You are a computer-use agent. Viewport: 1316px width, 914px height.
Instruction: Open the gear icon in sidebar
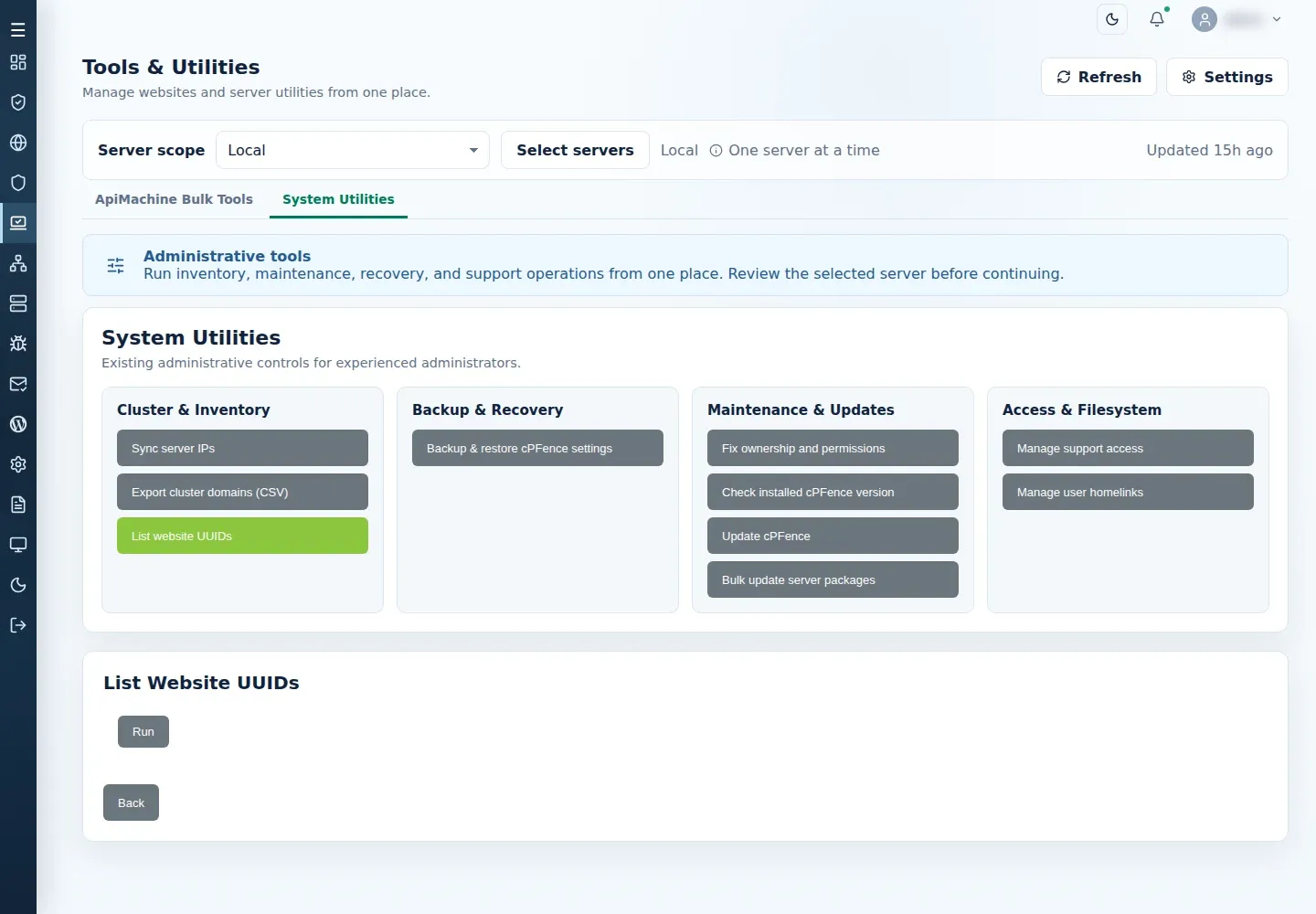pos(18,464)
